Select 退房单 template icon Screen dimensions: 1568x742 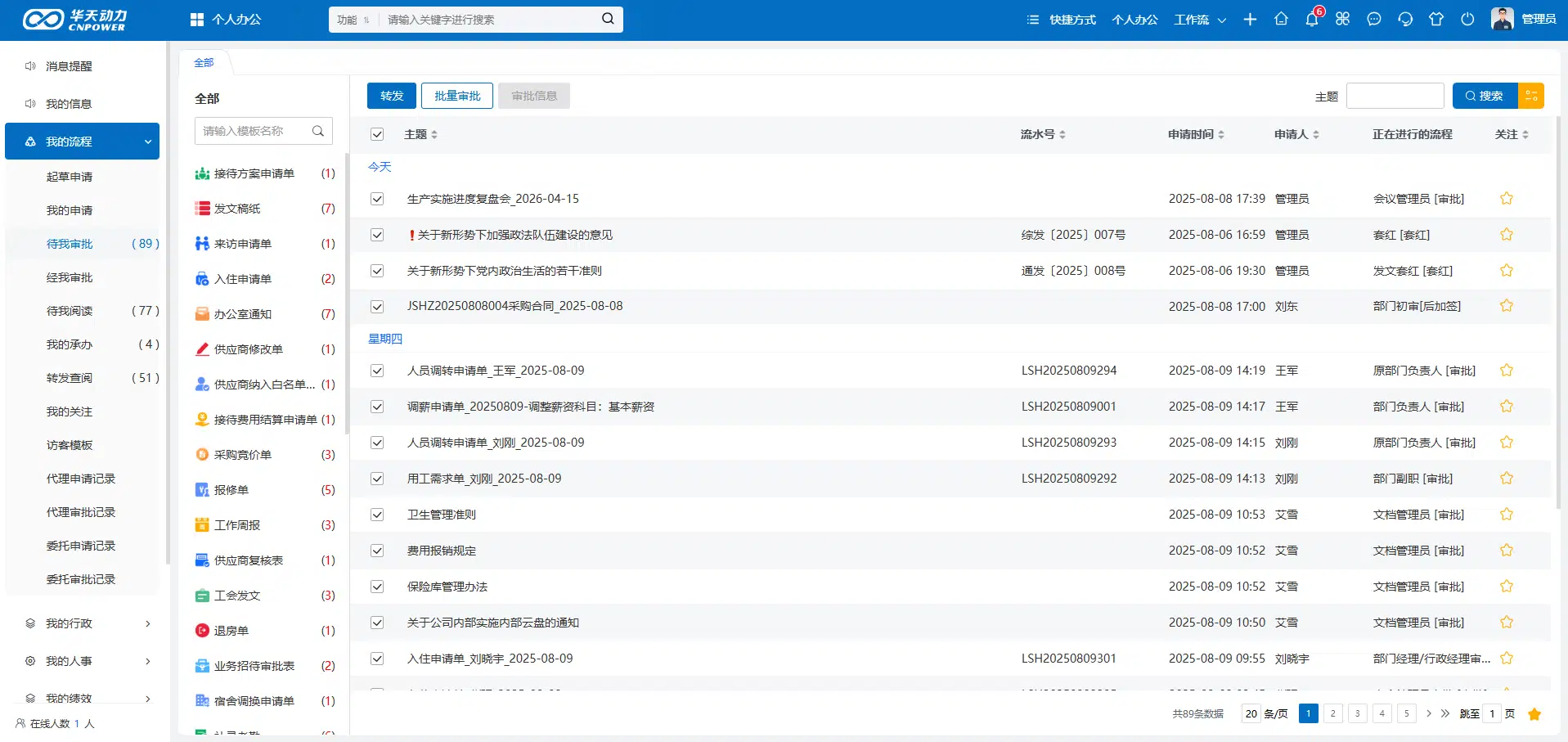[202, 631]
